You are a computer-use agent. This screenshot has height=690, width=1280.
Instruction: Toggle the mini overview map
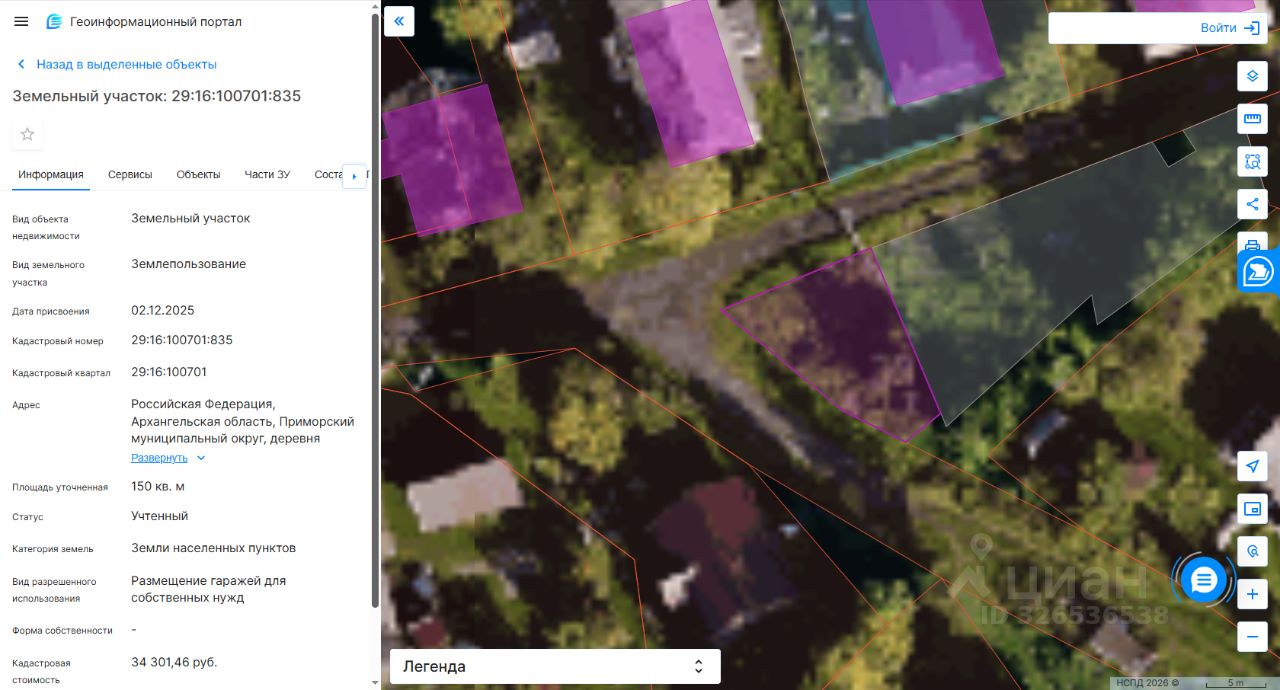pyautogui.click(x=1252, y=509)
